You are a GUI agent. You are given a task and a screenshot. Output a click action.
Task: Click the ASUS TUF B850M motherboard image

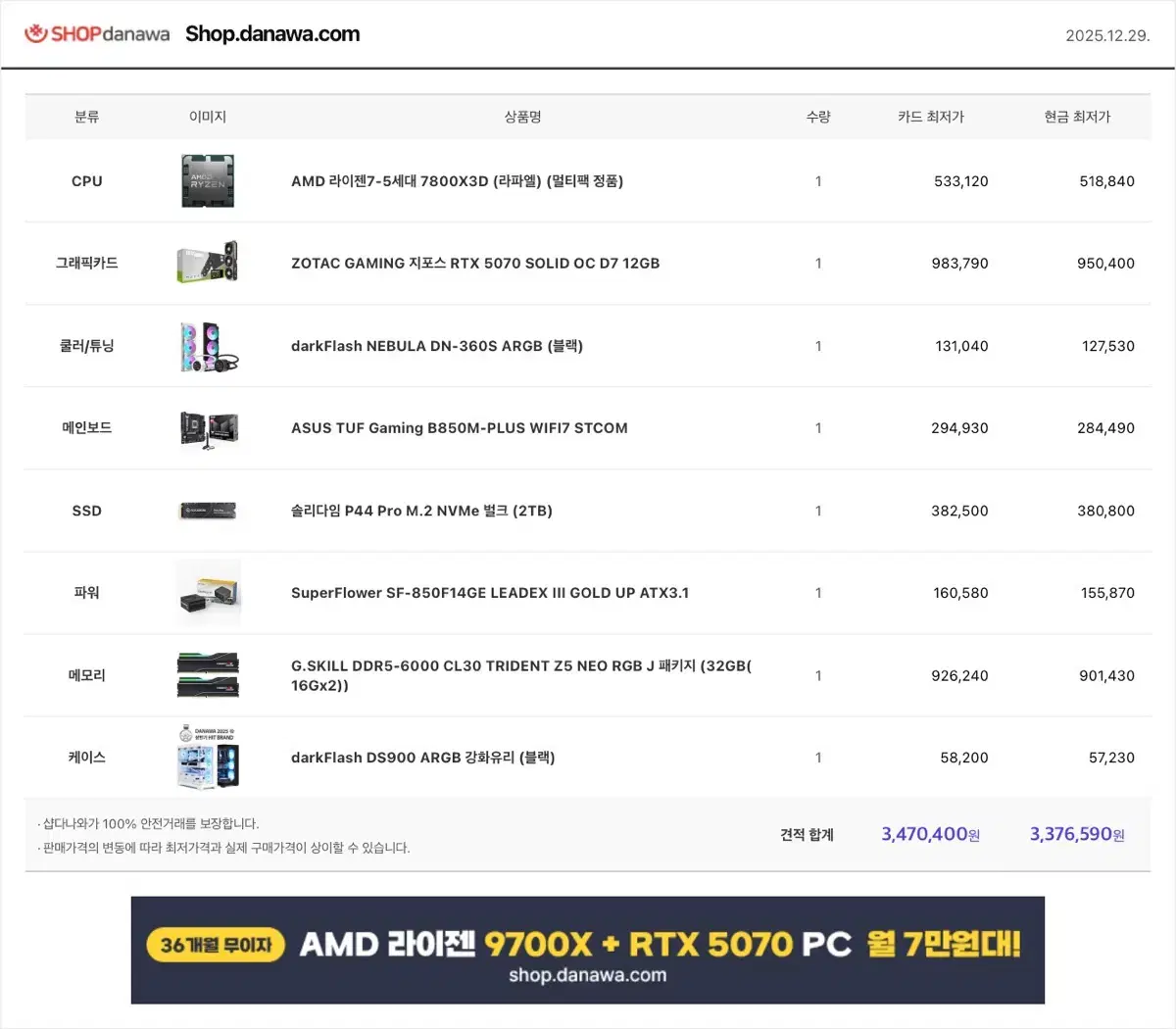pyautogui.click(x=207, y=428)
